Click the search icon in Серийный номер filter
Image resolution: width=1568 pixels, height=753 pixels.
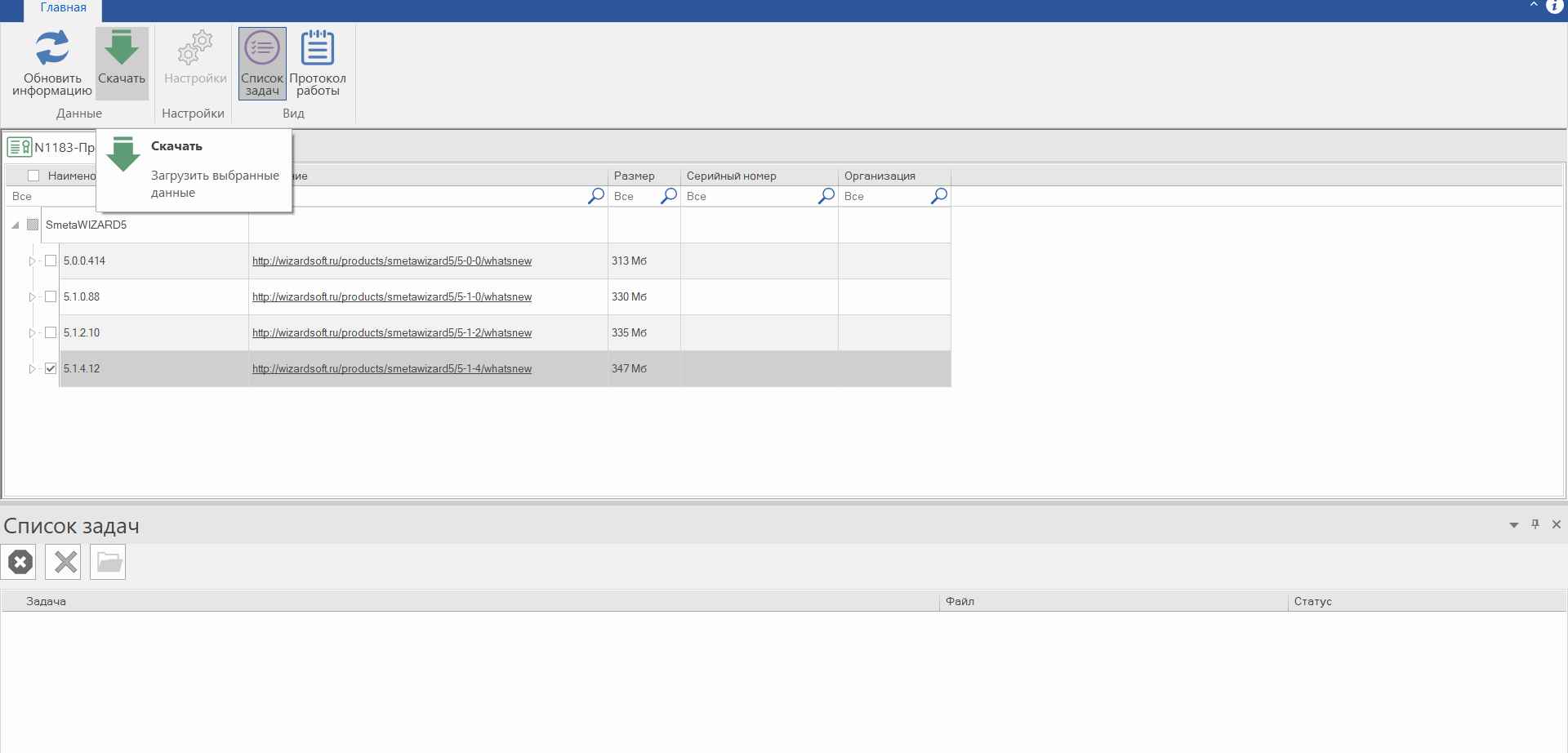click(x=826, y=196)
